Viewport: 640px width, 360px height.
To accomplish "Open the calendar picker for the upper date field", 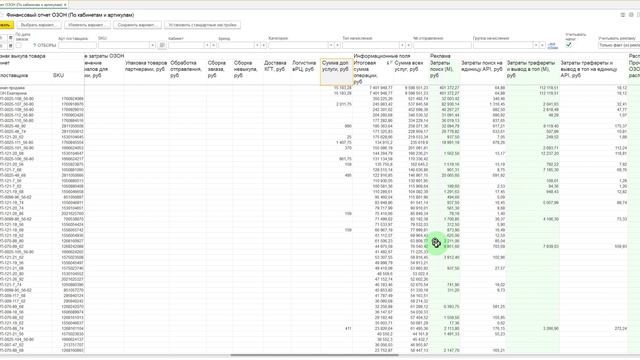I will point(11,38).
